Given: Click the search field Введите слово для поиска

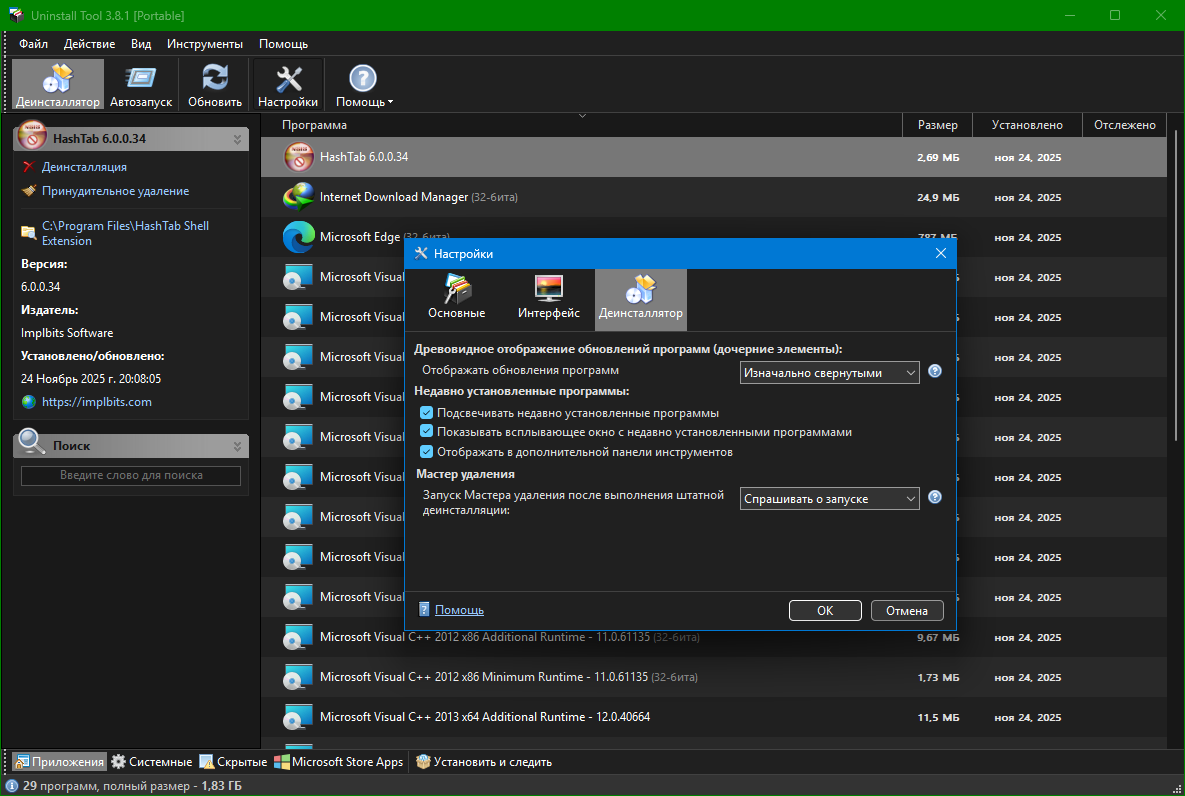Looking at the screenshot, I should (131, 476).
